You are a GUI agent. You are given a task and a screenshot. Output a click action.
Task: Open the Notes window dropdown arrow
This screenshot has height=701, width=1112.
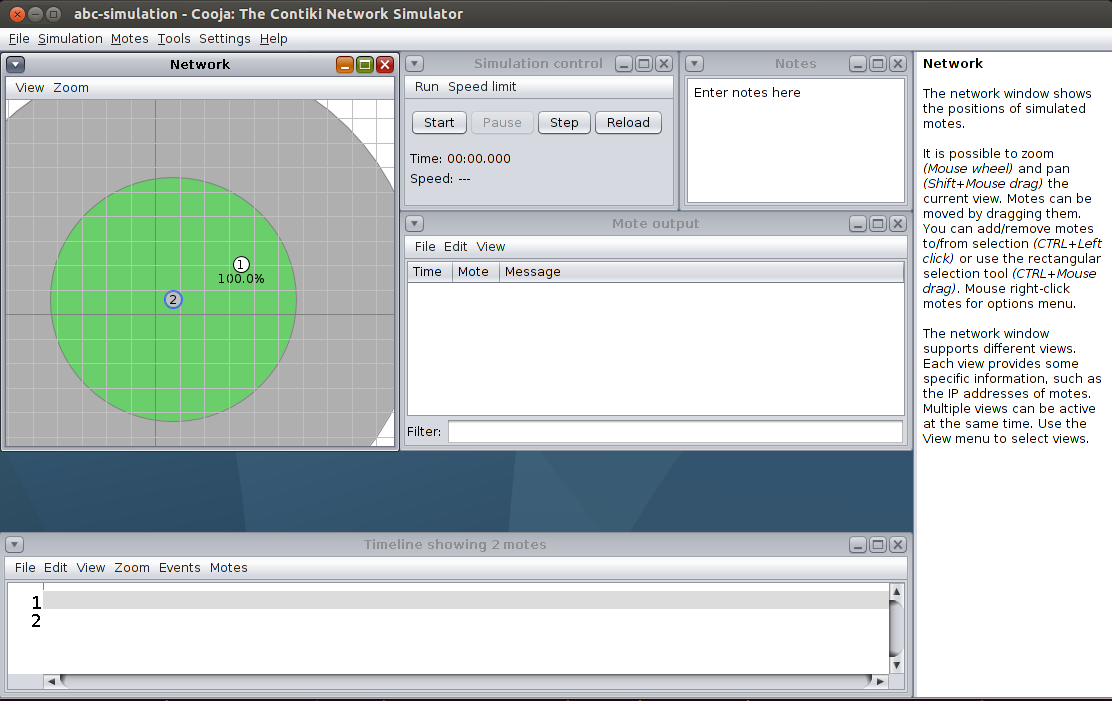point(695,64)
